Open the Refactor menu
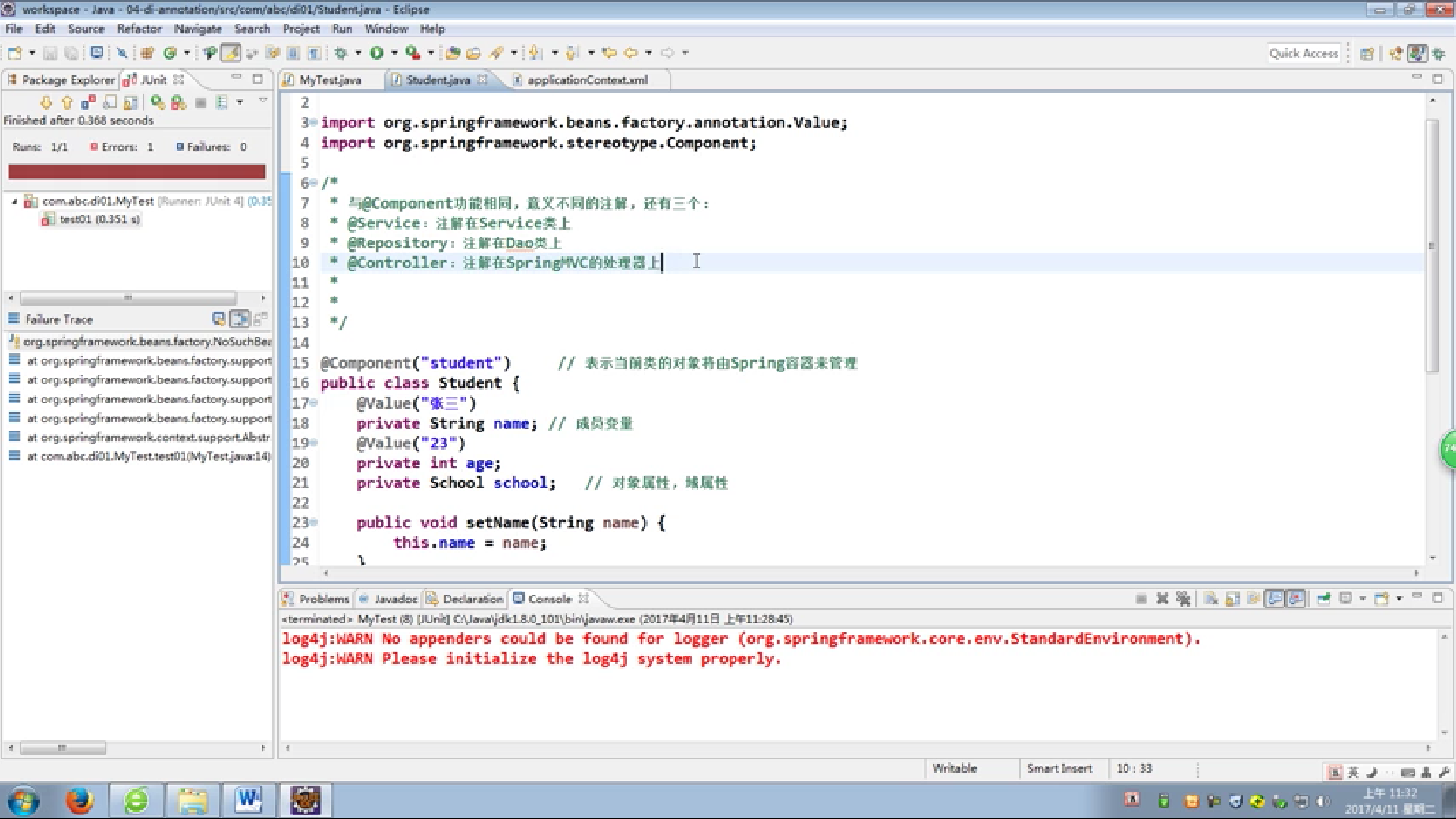The image size is (1456, 819). [139, 29]
